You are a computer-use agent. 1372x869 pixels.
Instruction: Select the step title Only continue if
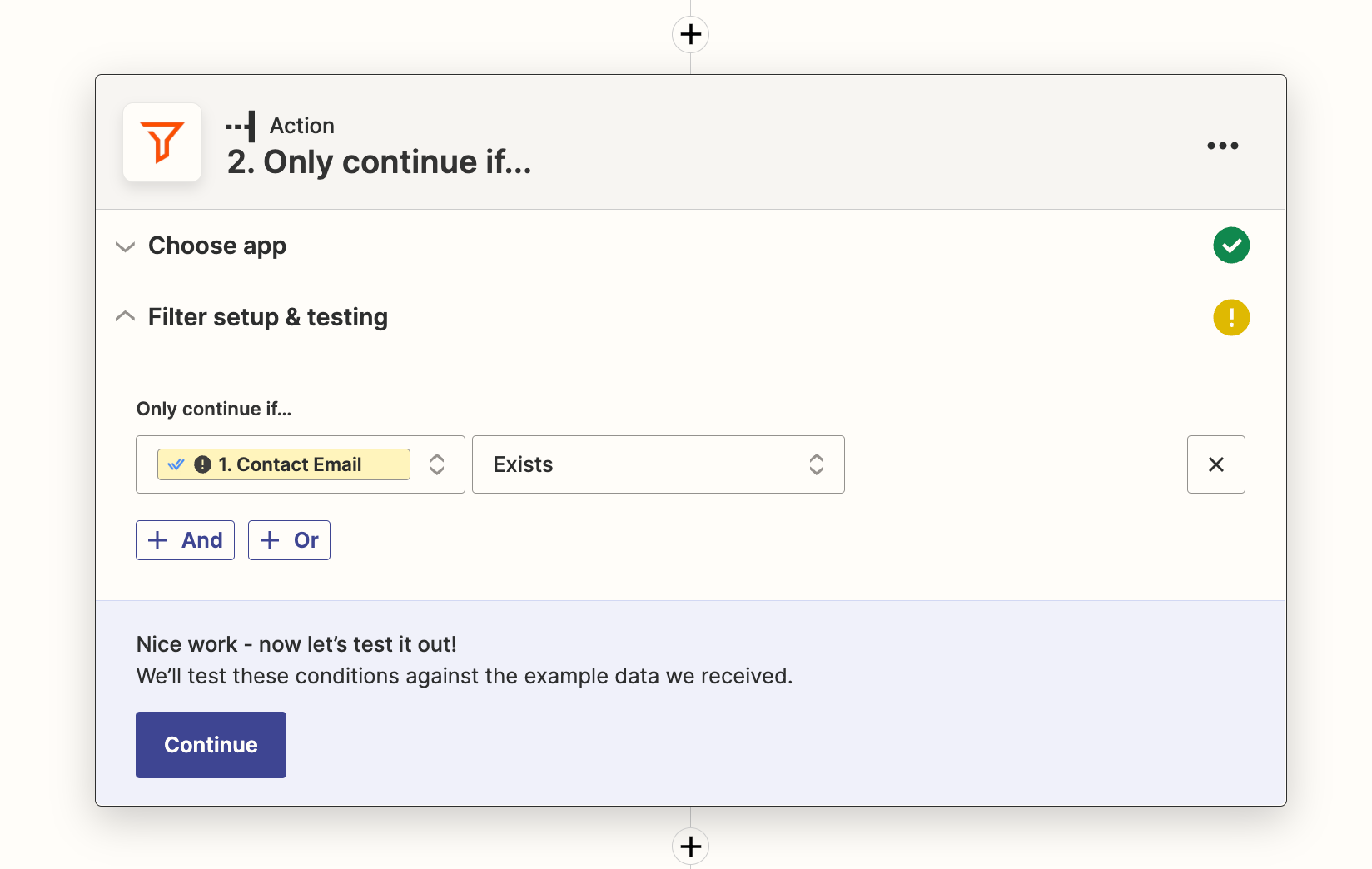(x=379, y=162)
